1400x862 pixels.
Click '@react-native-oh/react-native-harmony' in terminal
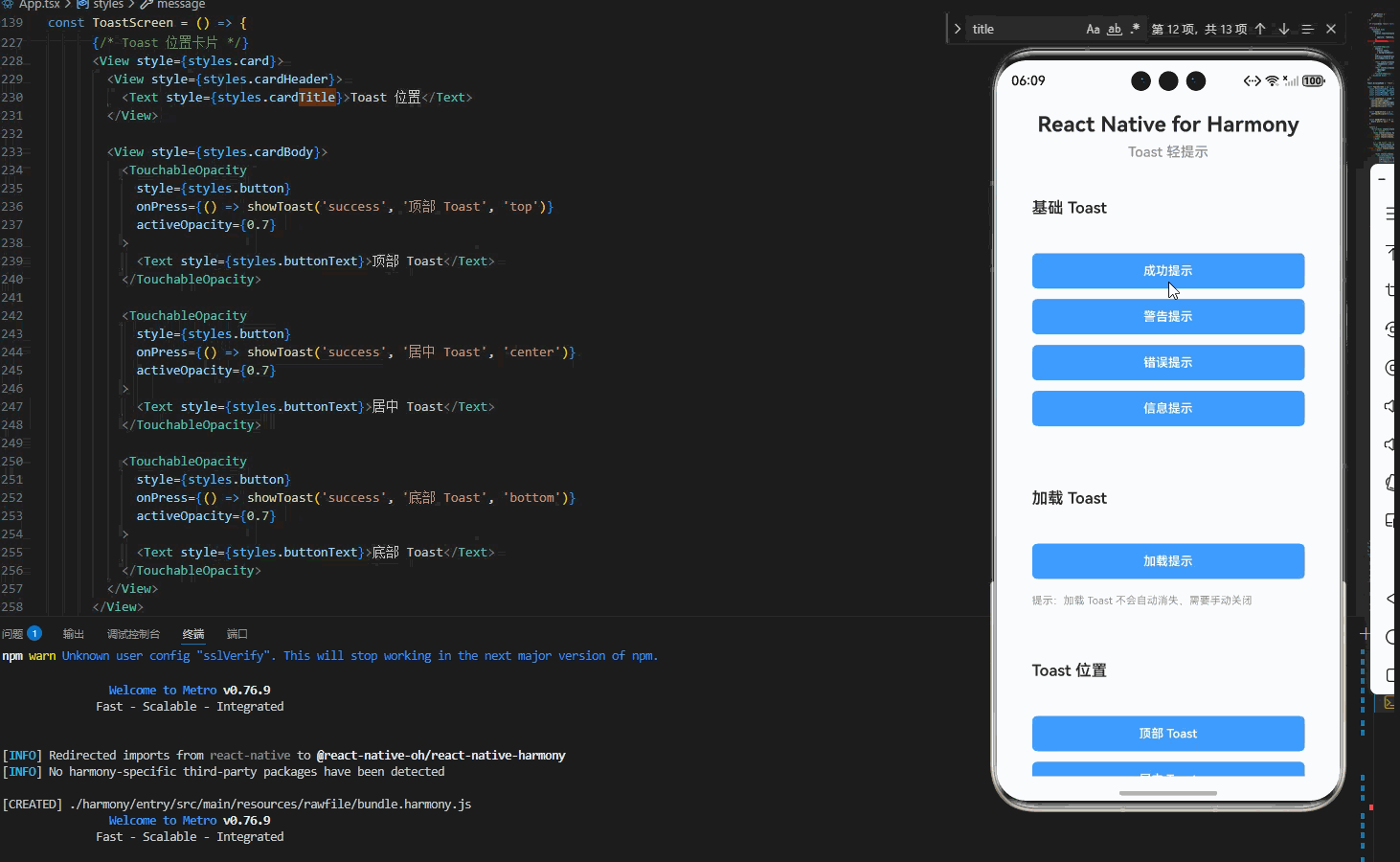pyautogui.click(x=441, y=756)
